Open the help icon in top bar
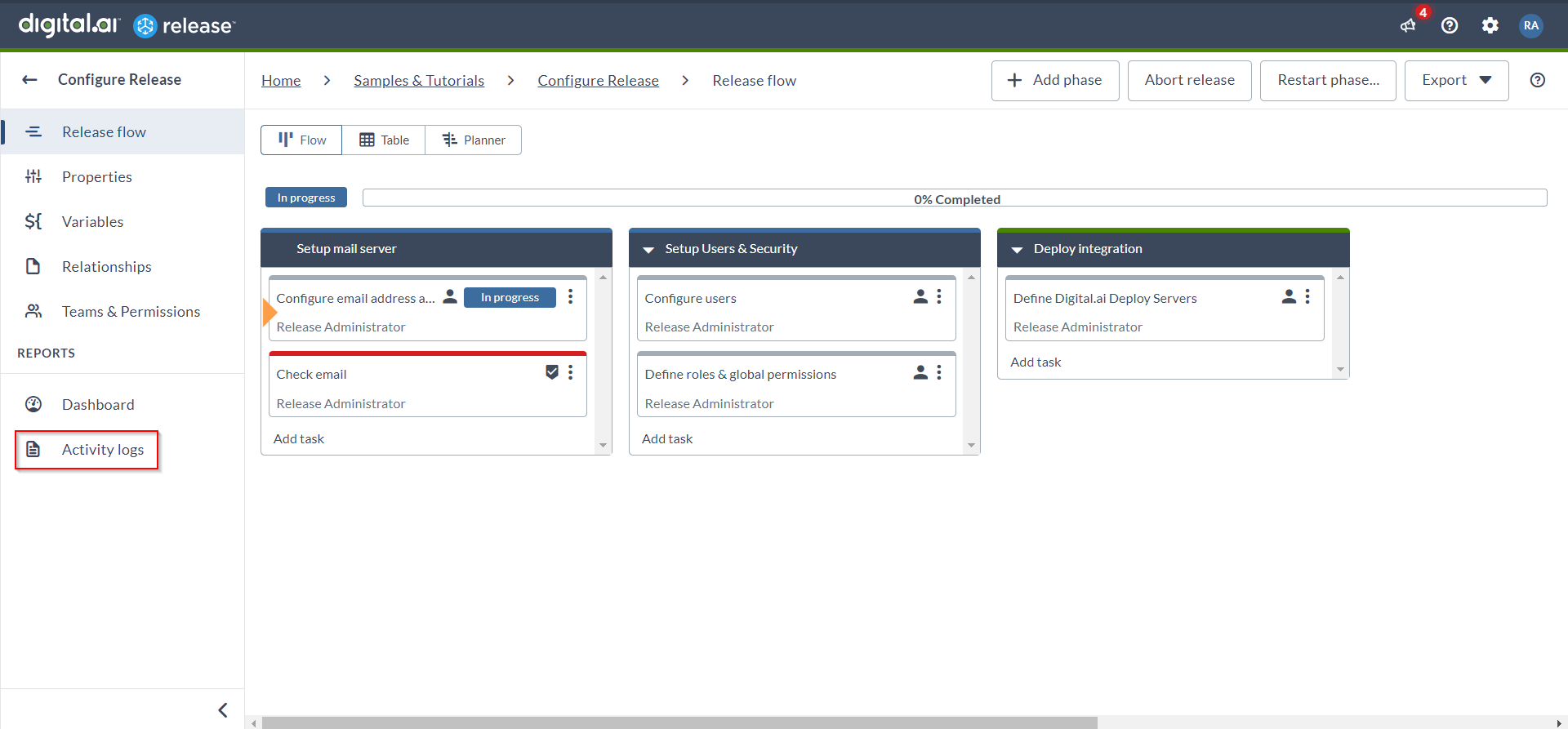The height and width of the screenshot is (729, 1568). coord(1450,25)
